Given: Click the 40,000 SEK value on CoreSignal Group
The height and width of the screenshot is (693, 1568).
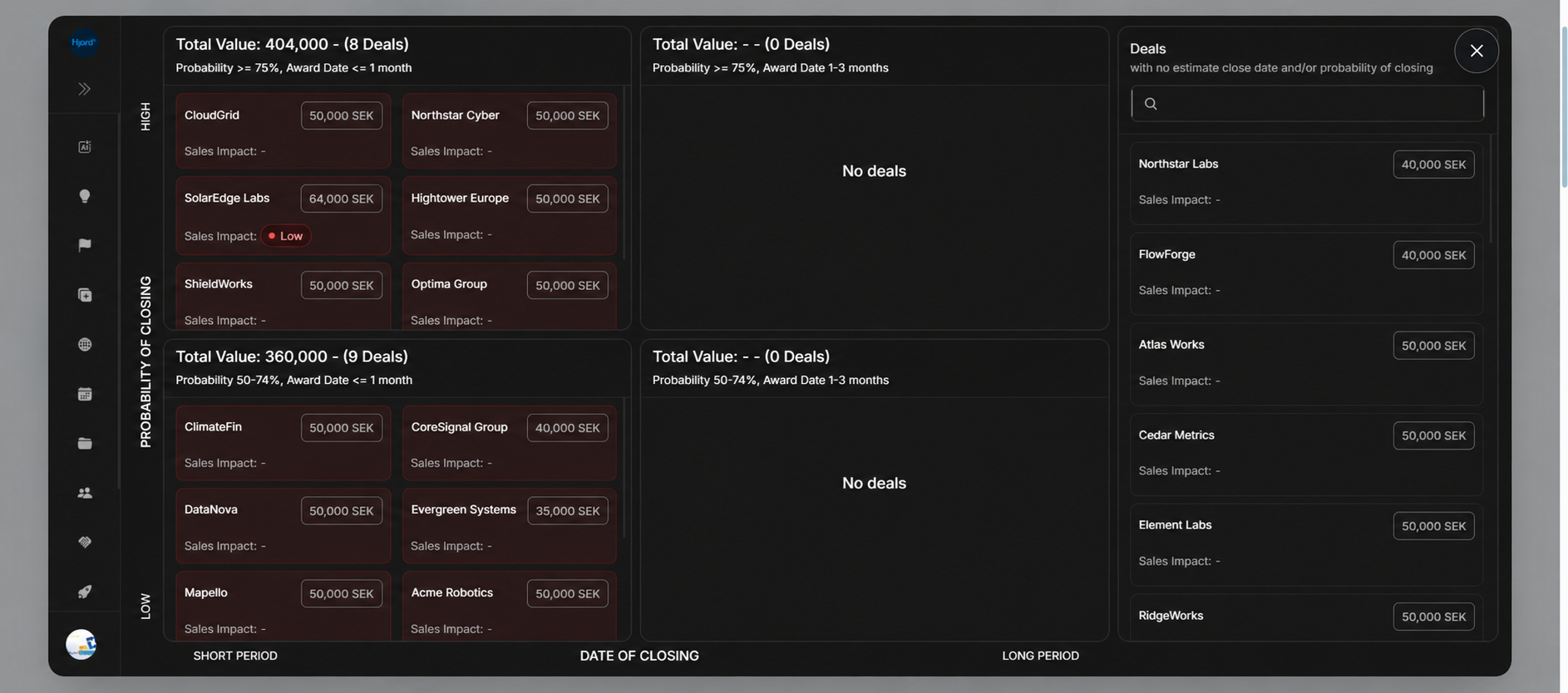Looking at the screenshot, I should (x=568, y=428).
